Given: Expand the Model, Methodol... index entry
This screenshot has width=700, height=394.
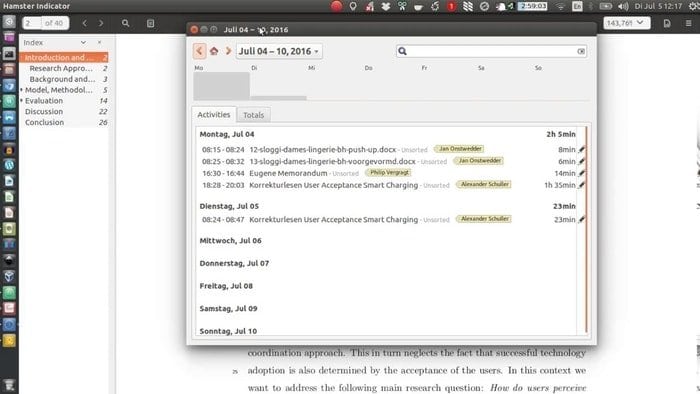Looking at the screenshot, I should pyautogui.click(x=21, y=90).
